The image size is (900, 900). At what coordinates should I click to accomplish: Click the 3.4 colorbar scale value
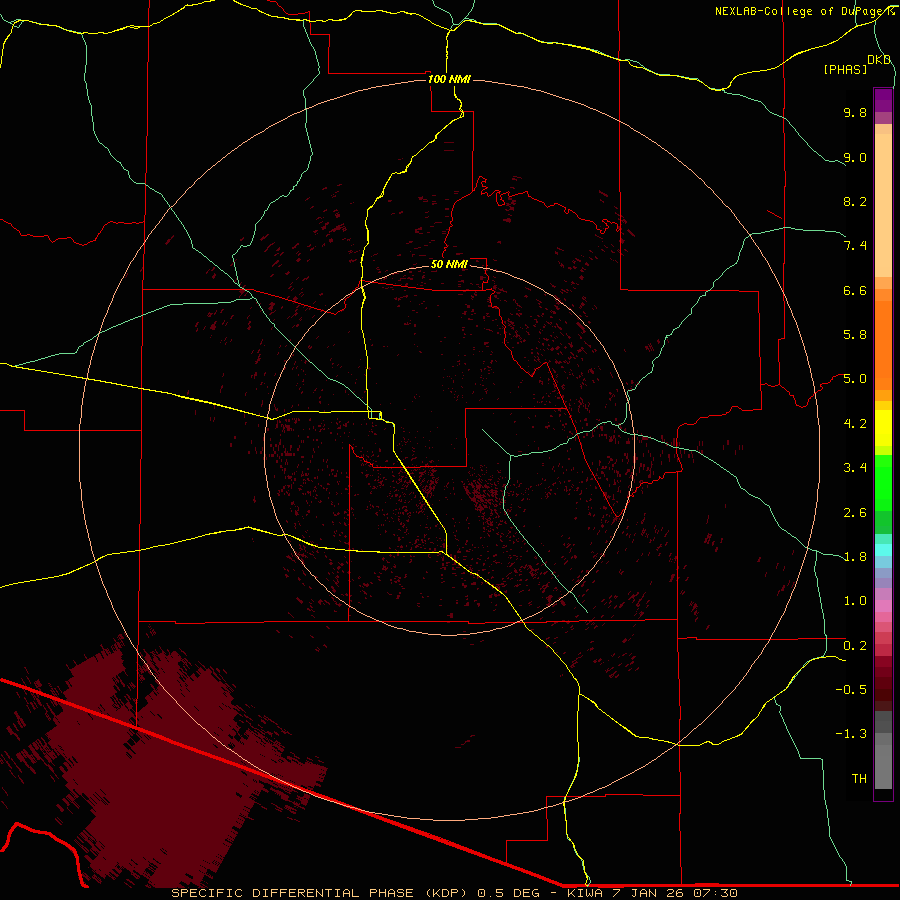pyautogui.click(x=855, y=468)
